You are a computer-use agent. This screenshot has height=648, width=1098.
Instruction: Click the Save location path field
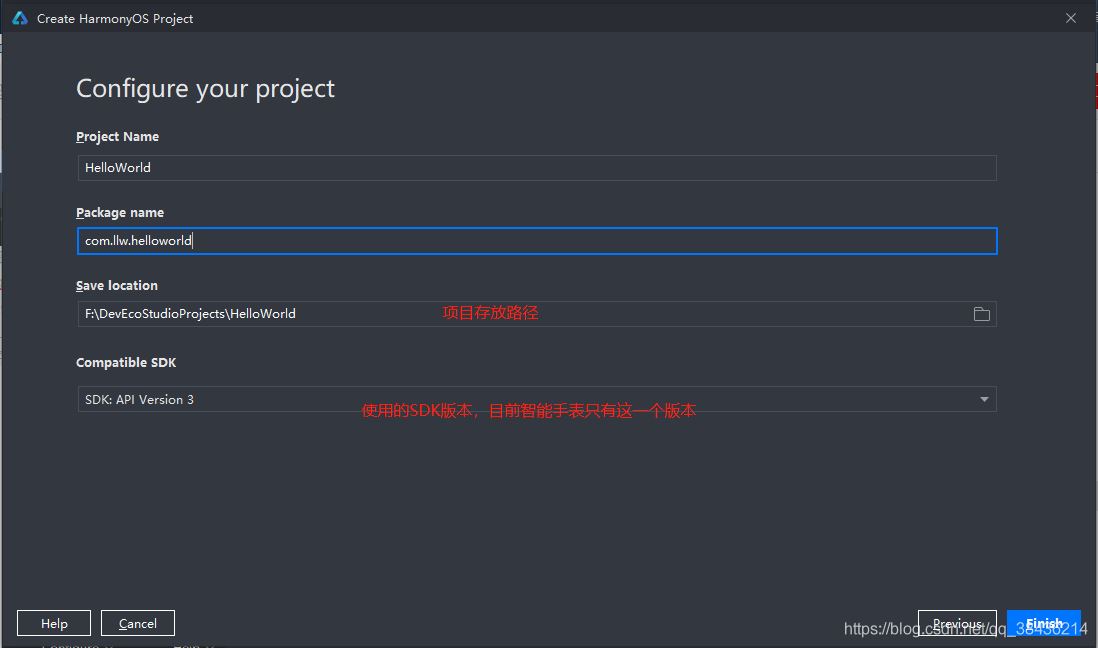[536, 314]
